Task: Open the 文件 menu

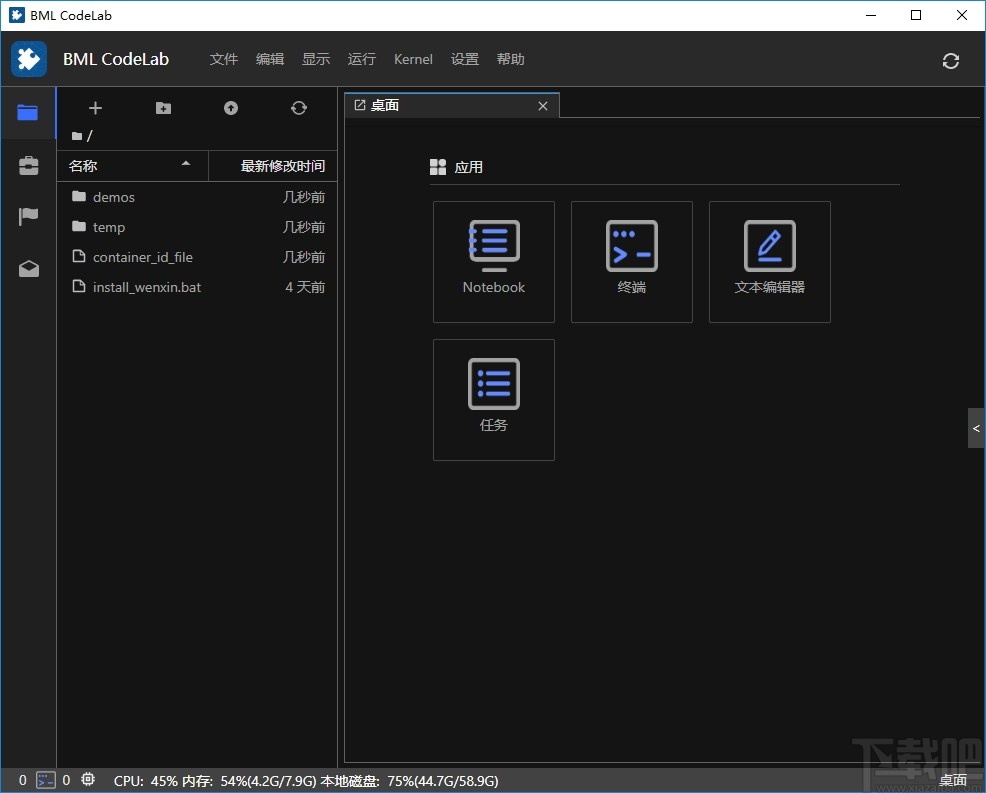Action: [223, 59]
